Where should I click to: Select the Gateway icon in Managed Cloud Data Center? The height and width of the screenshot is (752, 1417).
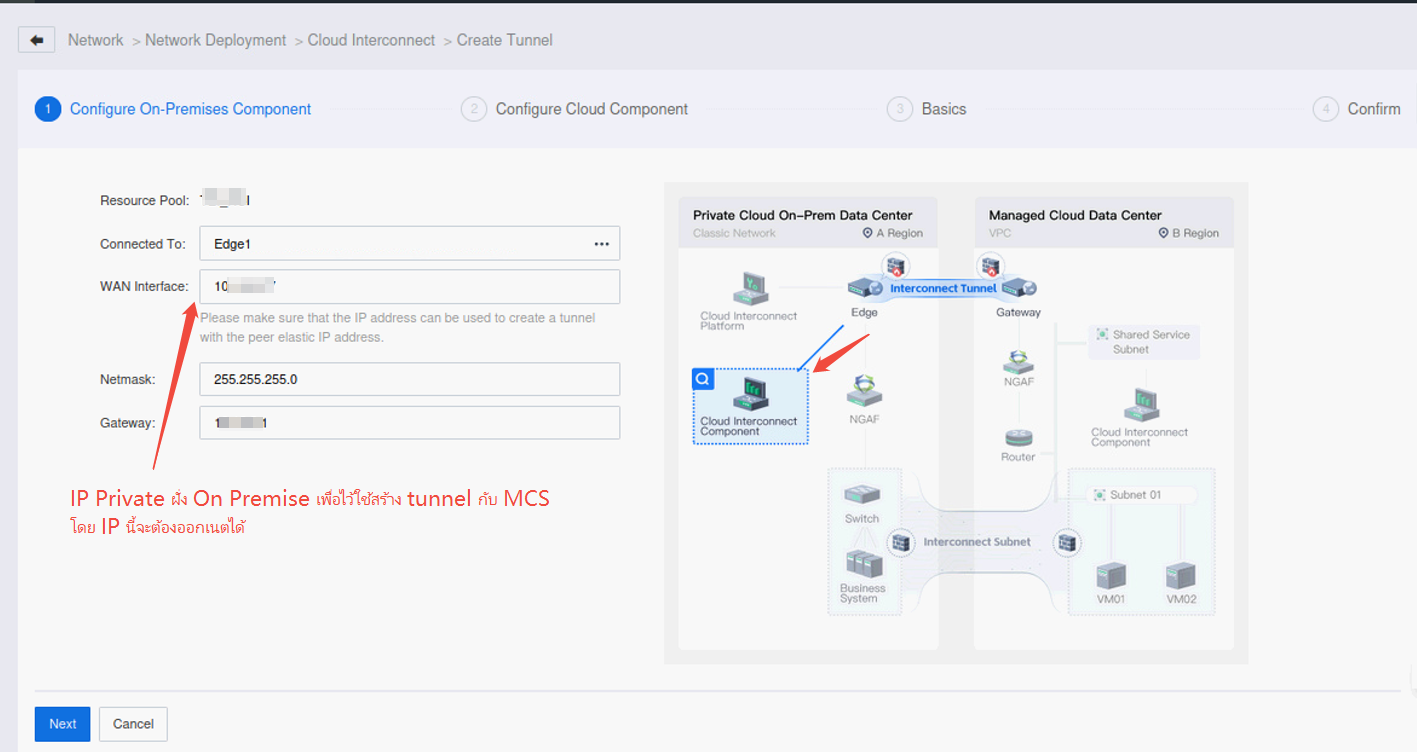tap(1018, 287)
